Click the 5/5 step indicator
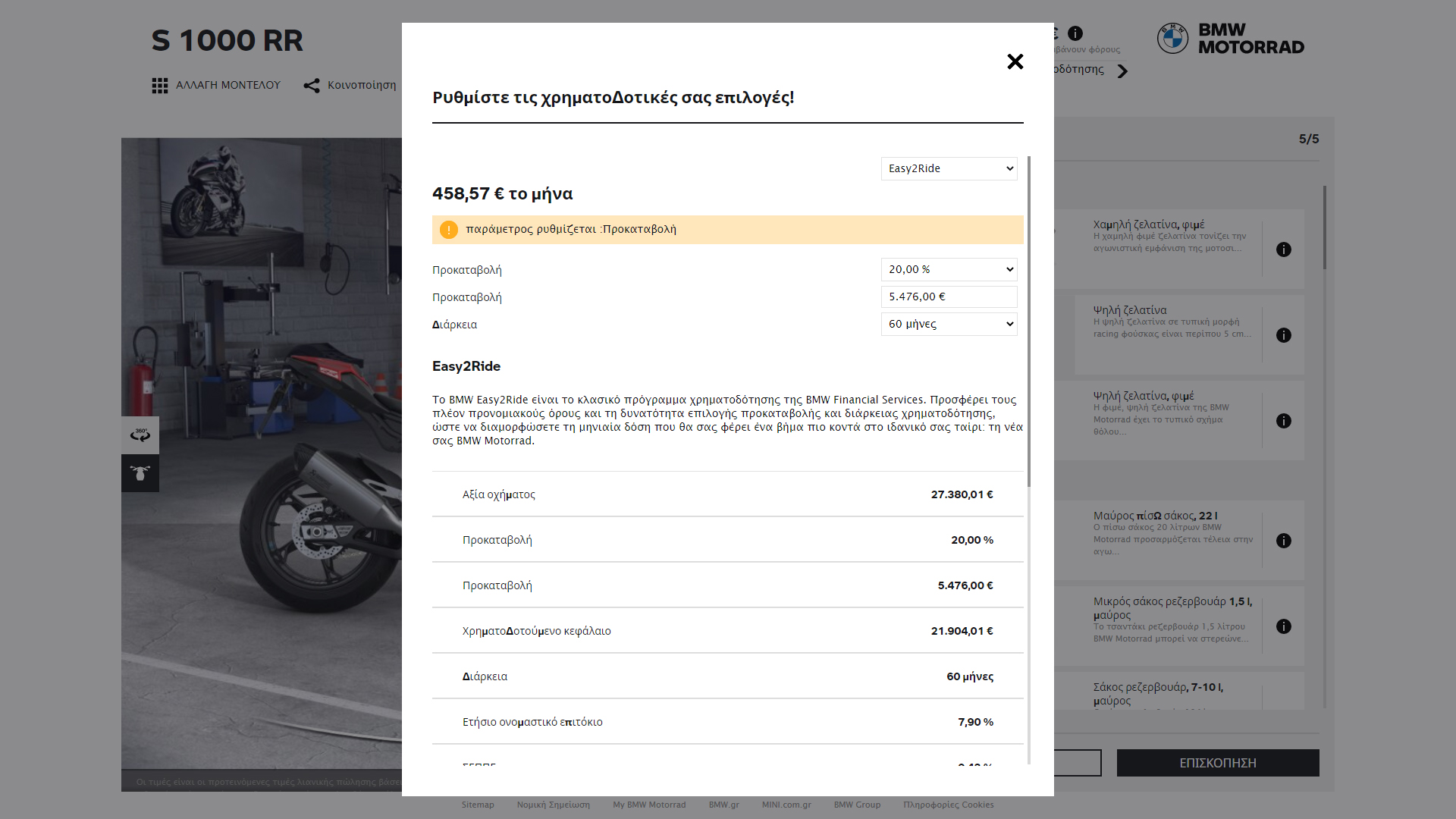This screenshot has width=1456, height=819. (x=1309, y=139)
